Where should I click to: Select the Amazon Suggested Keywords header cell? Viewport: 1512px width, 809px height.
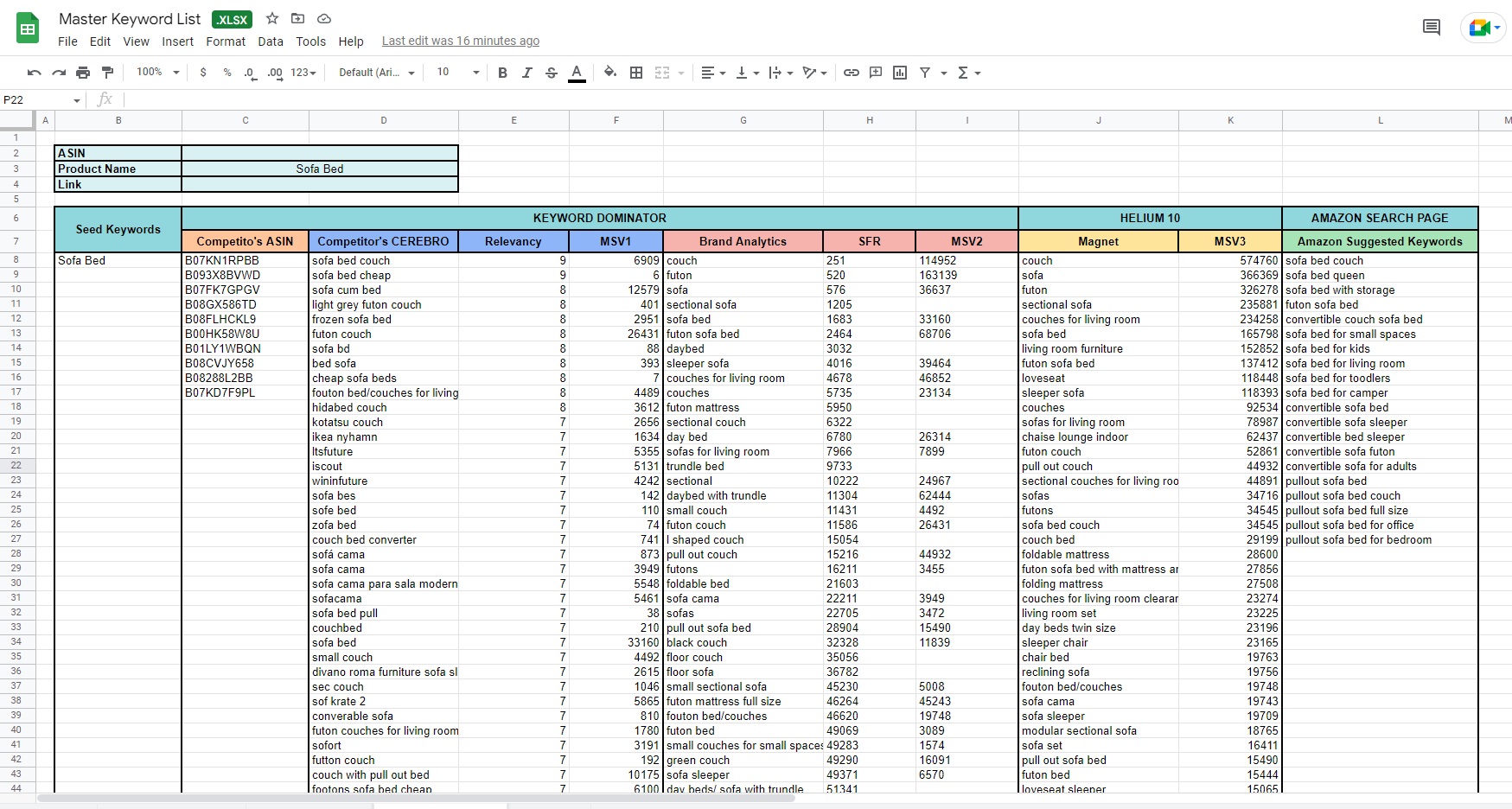coord(1380,241)
